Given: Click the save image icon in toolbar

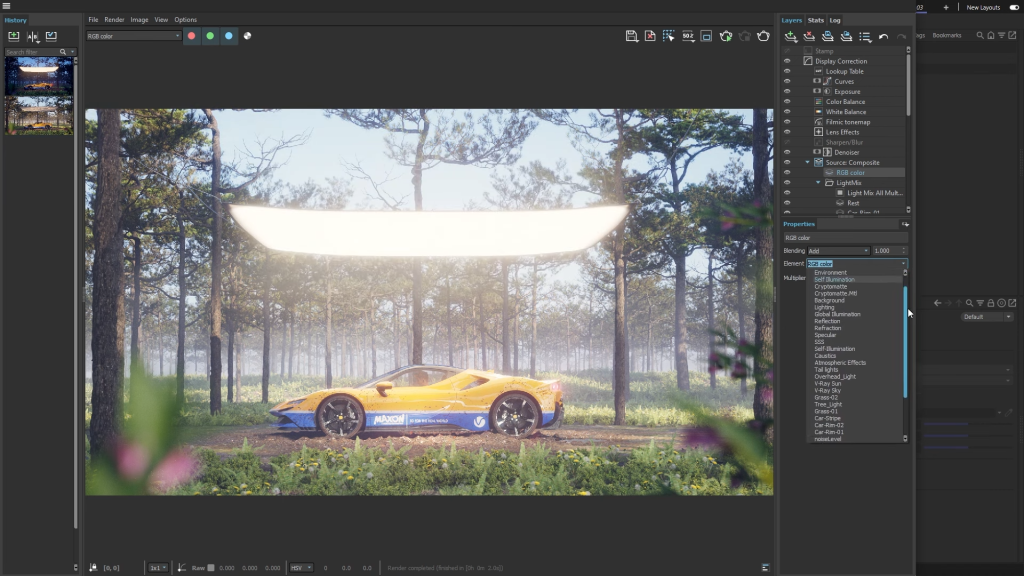Looking at the screenshot, I should tap(631, 36).
